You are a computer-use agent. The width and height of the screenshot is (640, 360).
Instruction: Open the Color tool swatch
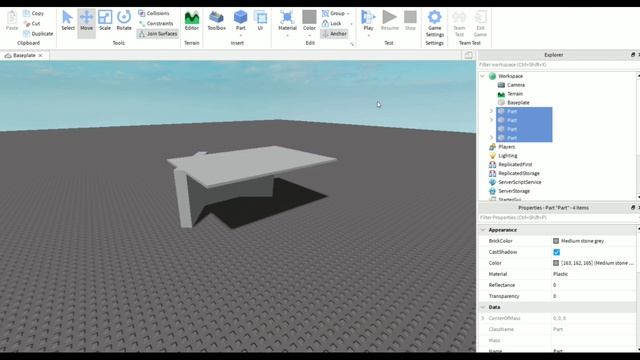click(x=309, y=18)
